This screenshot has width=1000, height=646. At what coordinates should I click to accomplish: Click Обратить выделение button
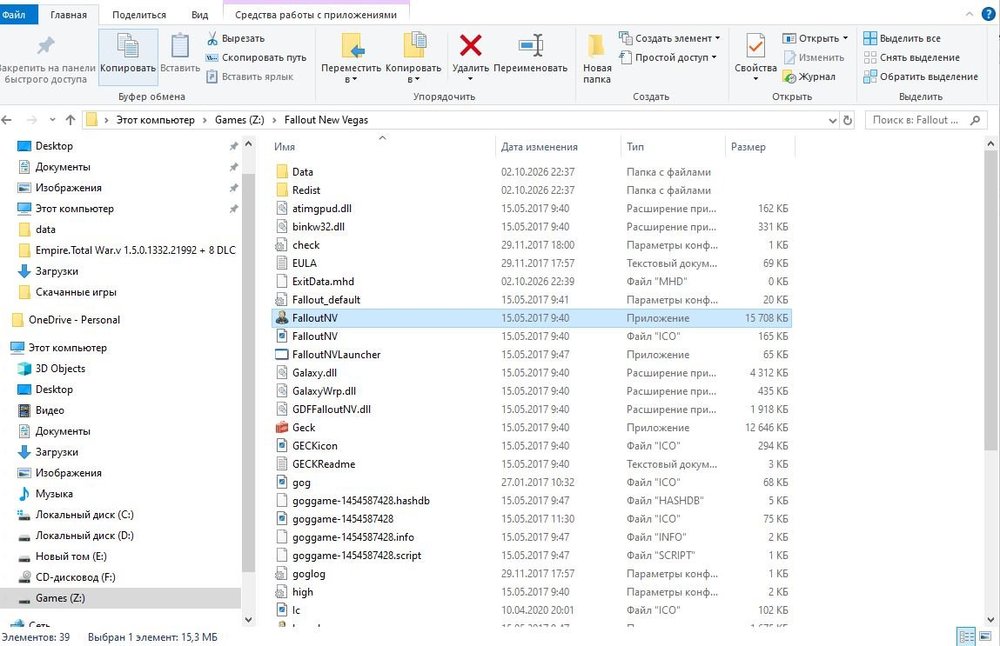click(921, 77)
